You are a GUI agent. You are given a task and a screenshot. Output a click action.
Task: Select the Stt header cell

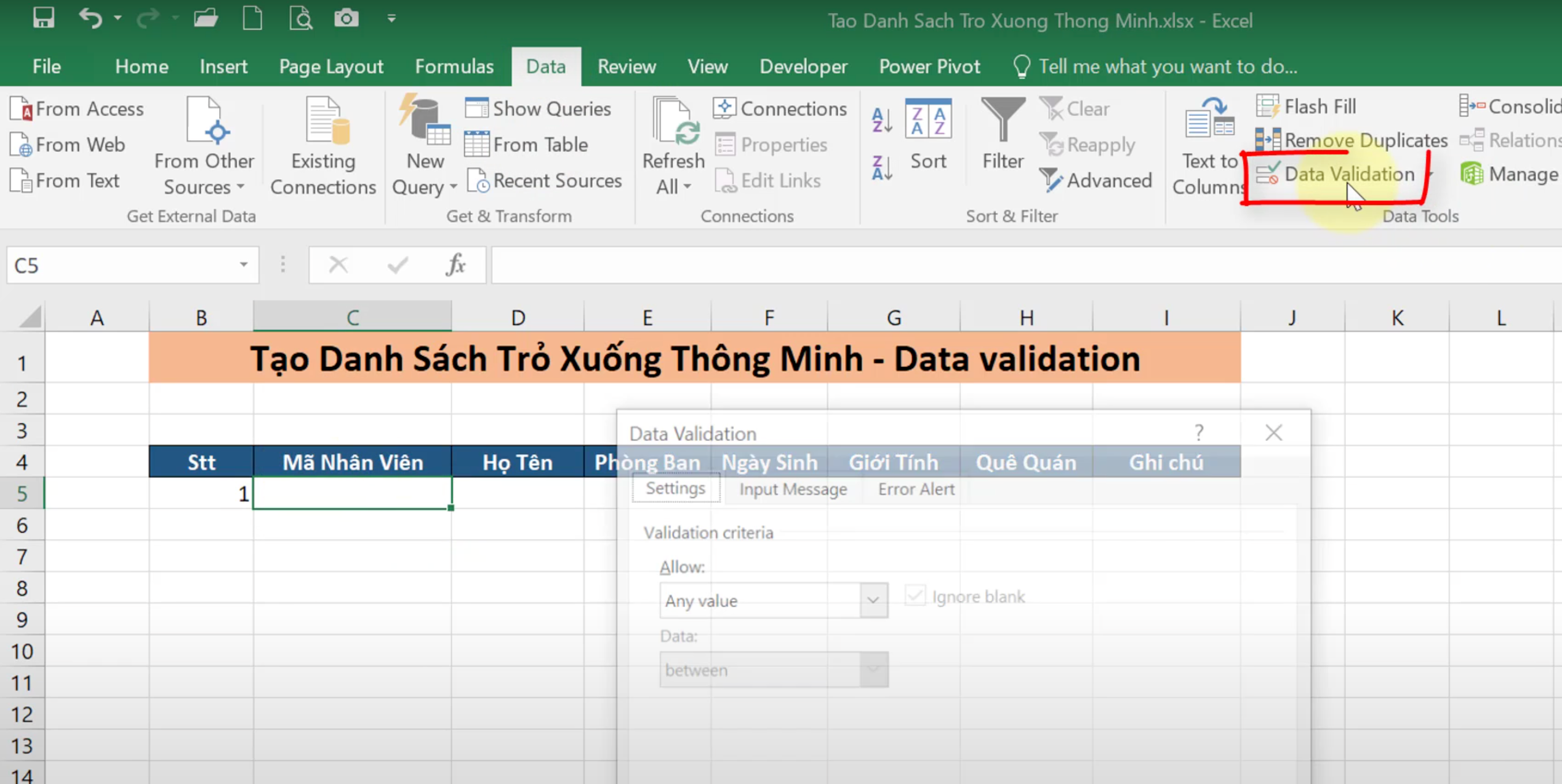pyautogui.click(x=201, y=462)
